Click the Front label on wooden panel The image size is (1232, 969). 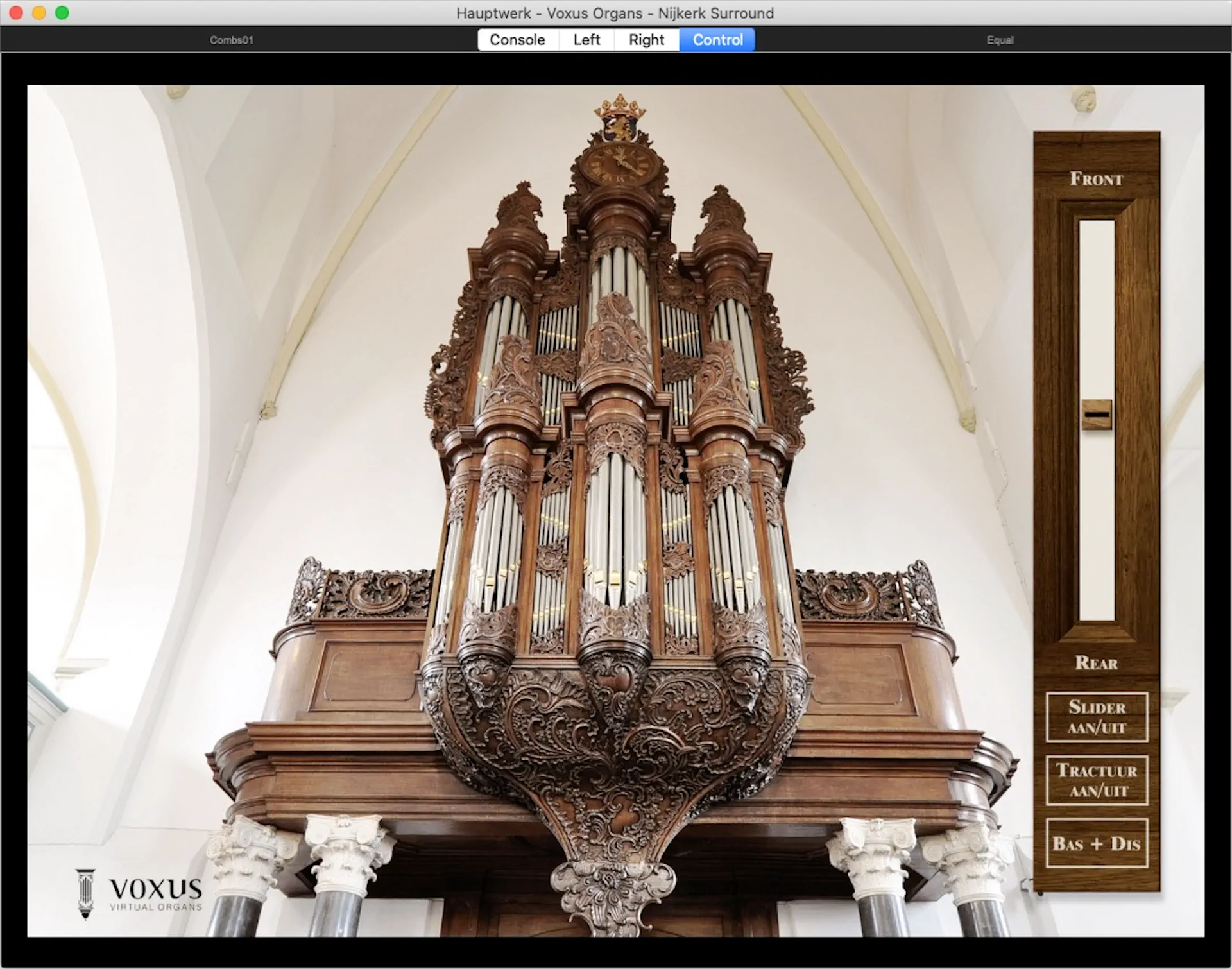(1097, 179)
